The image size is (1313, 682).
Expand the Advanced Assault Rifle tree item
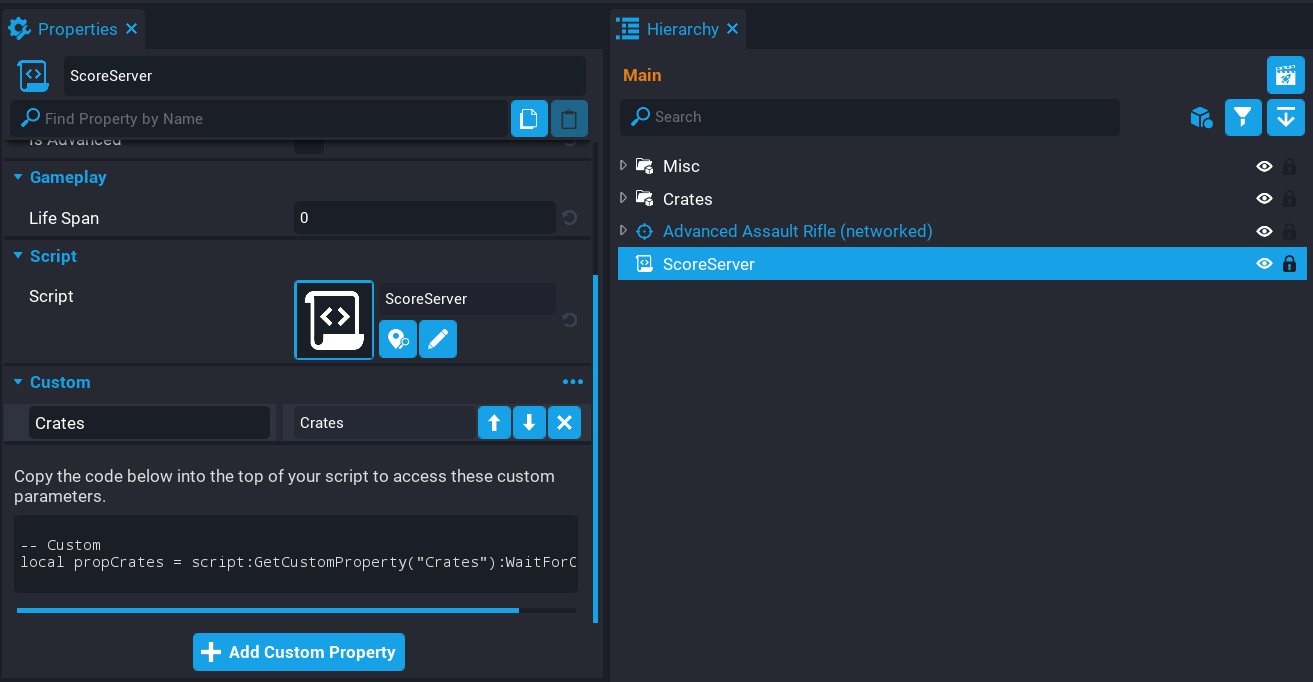(x=624, y=231)
